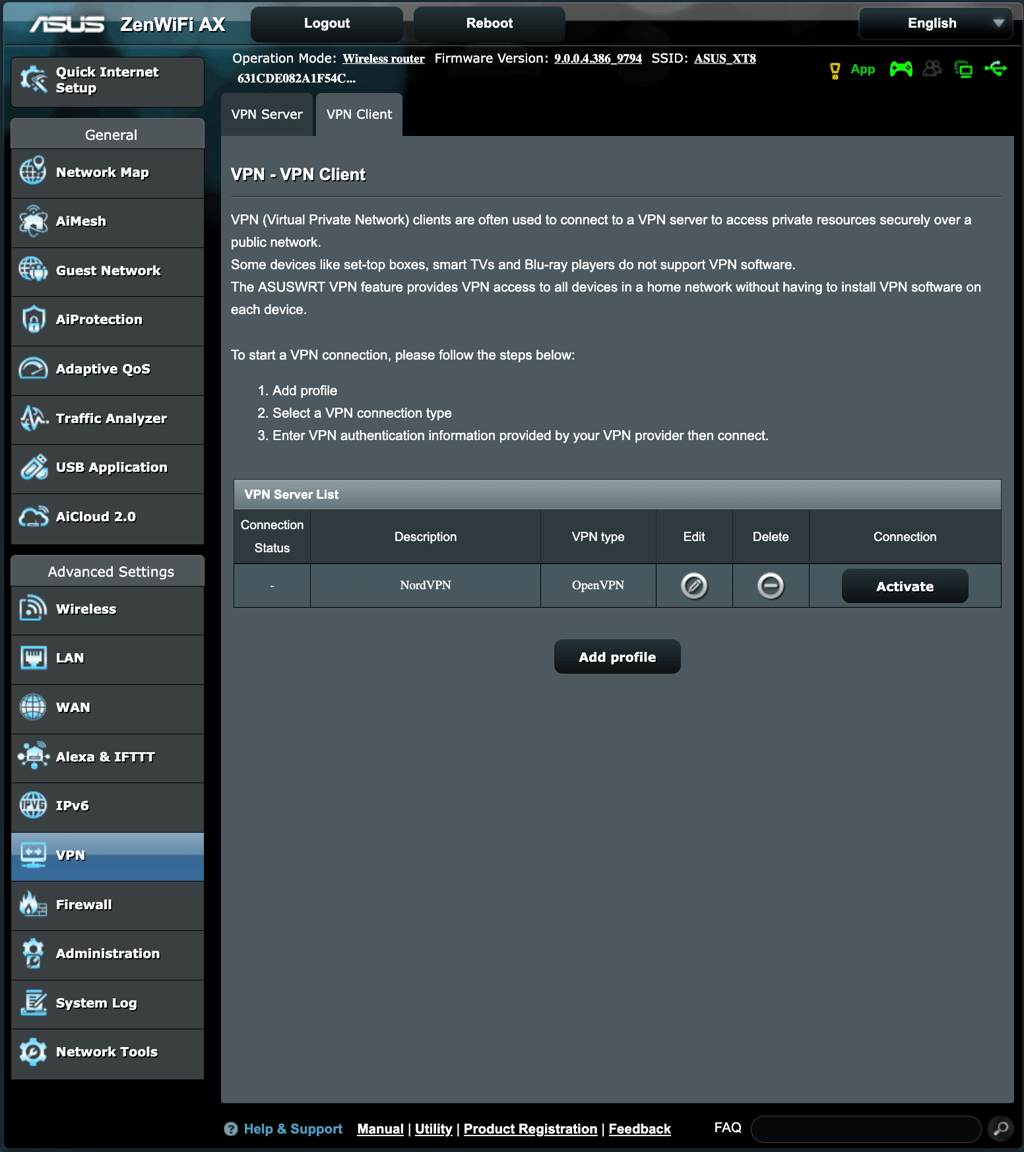Switch to the VPN Server tab
The image size is (1024, 1152).
(267, 115)
